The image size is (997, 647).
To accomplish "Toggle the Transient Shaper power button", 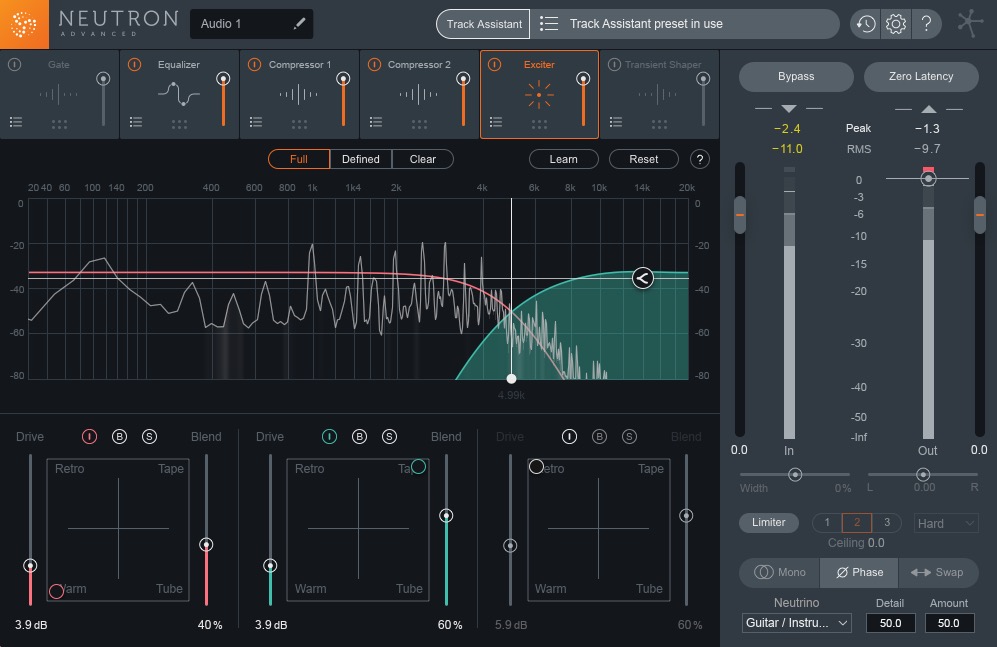I will [x=614, y=65].
